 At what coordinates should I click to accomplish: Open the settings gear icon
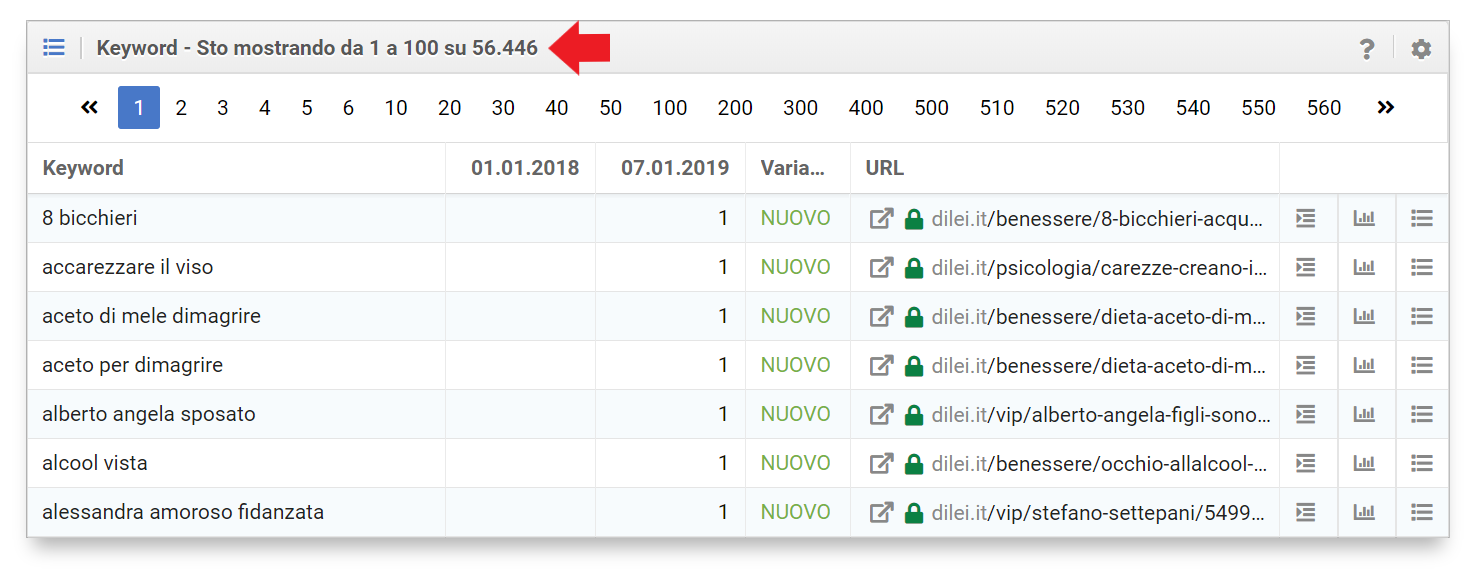point(1421,48)
